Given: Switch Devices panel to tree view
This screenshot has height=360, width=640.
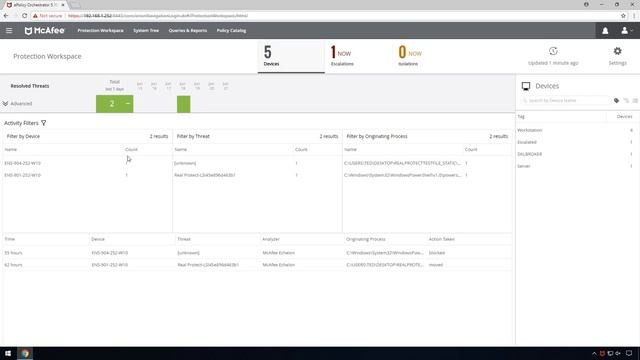Looking at the screenshot, I should tap(626, 100).
